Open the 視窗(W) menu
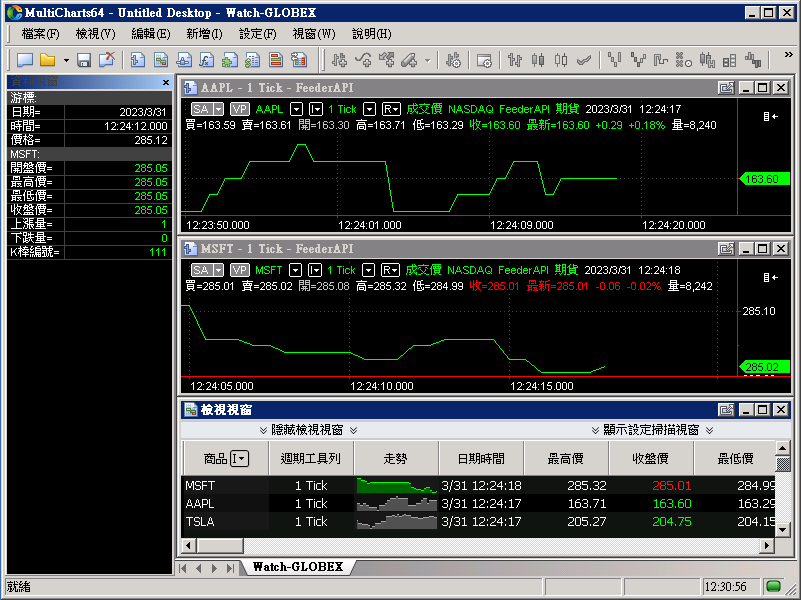 point(314,34)
